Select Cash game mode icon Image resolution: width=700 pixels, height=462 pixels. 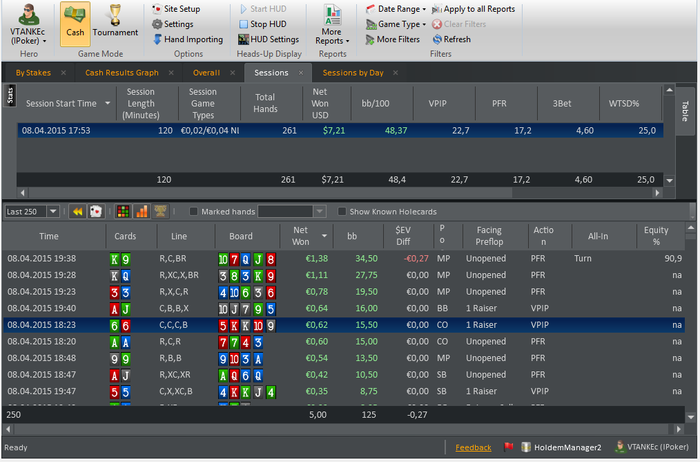pyautogui.click(x=75, y=15)
